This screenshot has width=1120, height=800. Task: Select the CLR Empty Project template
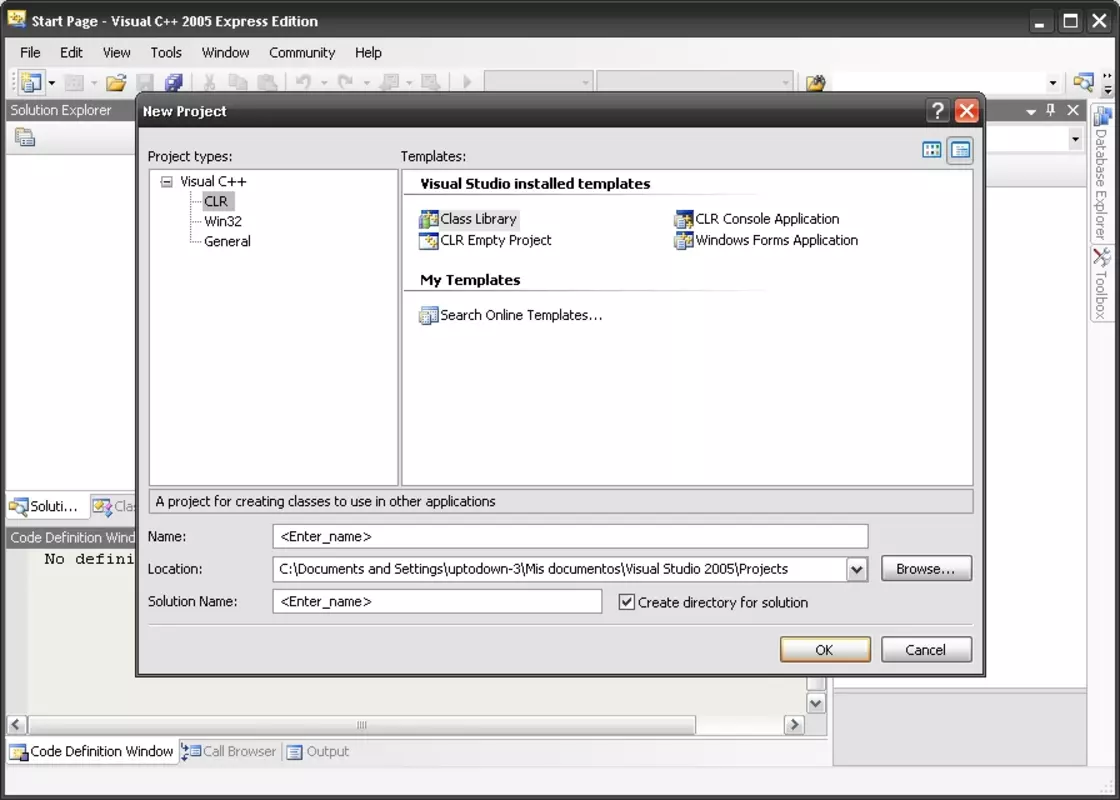point(486,240)
